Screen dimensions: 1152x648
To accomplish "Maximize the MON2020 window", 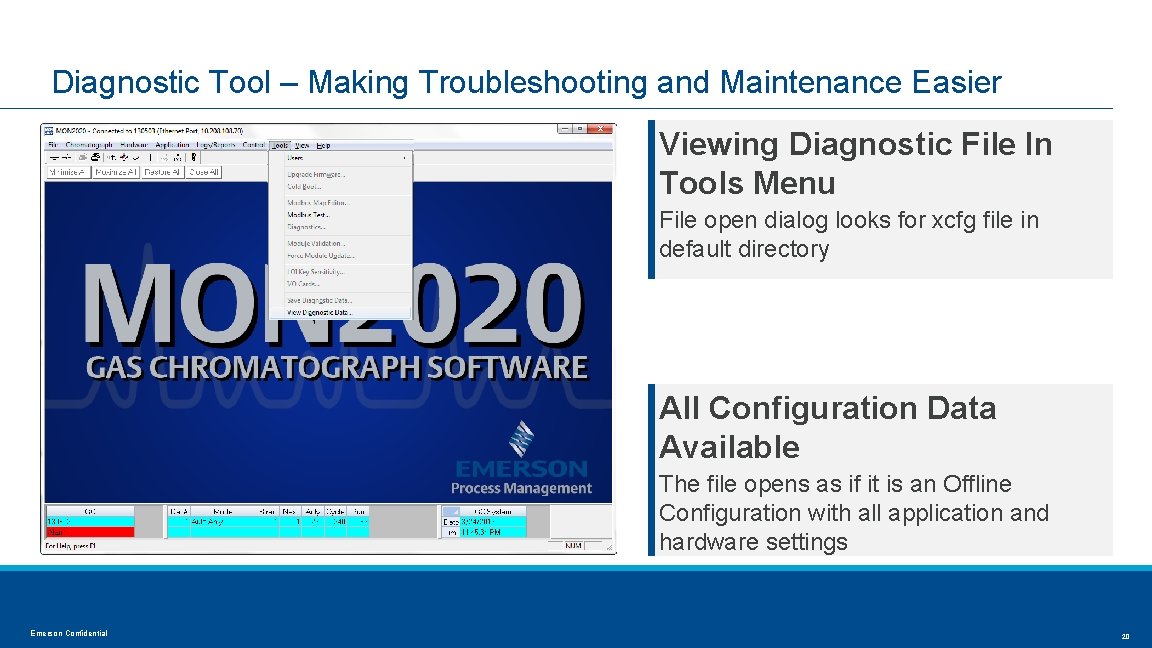I will [x=580, y=129].
